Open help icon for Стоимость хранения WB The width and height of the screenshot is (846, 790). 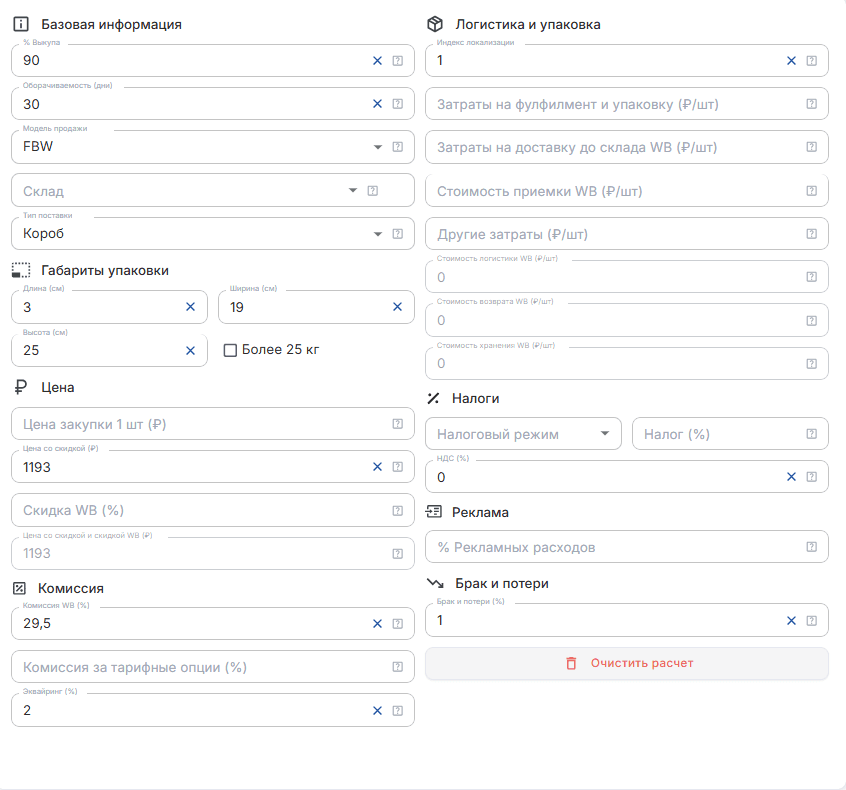(x=811, y=364)
